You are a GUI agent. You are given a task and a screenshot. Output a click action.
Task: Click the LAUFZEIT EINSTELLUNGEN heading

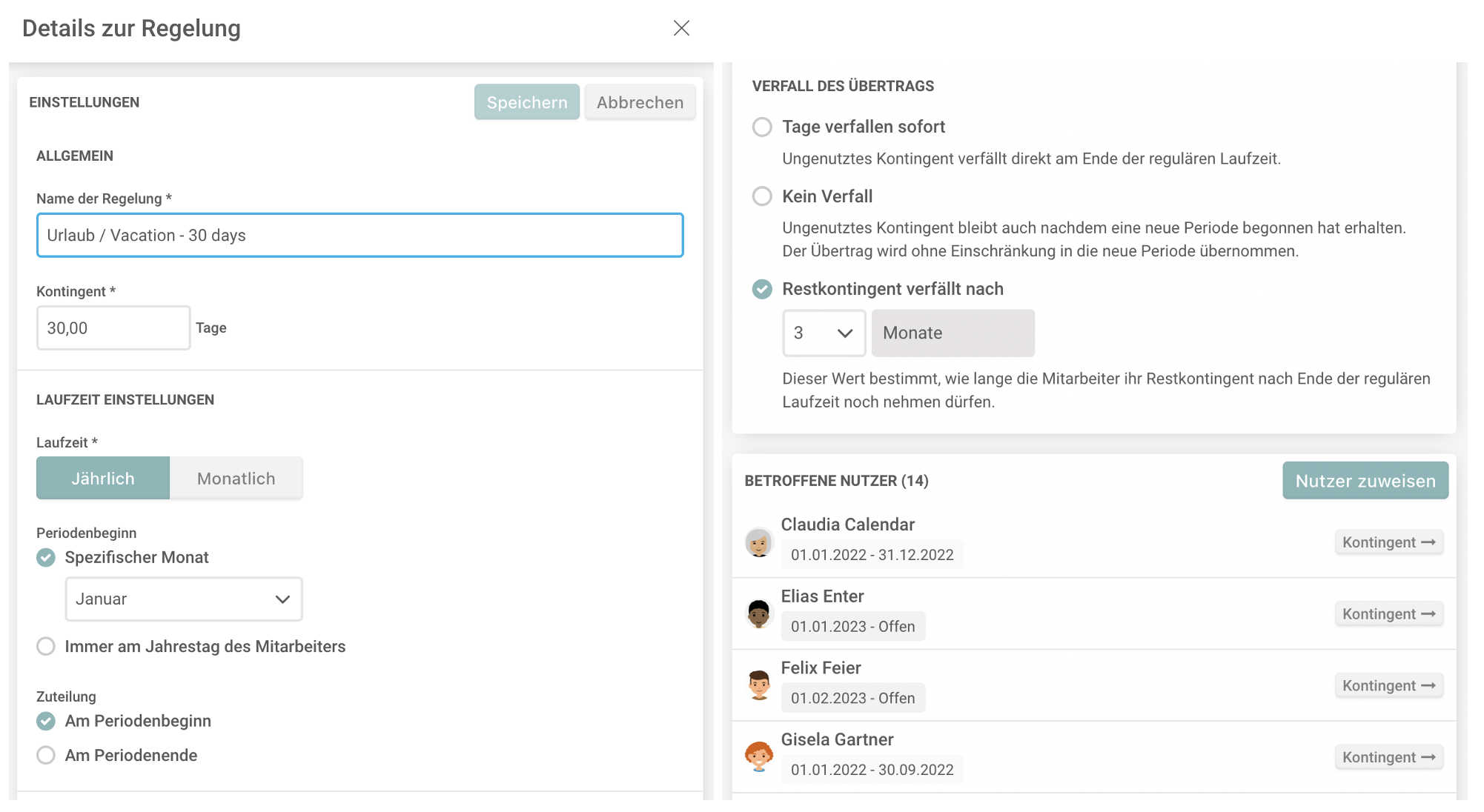pos(125,400)
